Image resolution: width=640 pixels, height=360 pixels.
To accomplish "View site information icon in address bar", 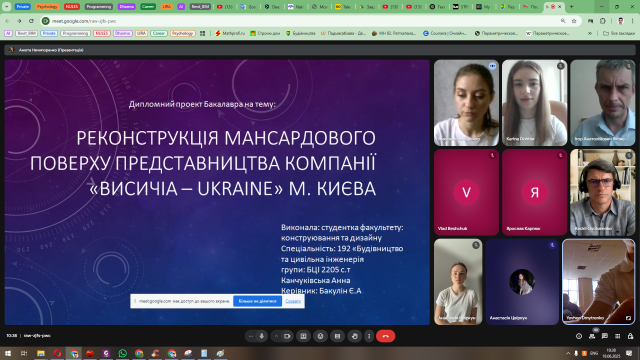I will pos(46,21).
